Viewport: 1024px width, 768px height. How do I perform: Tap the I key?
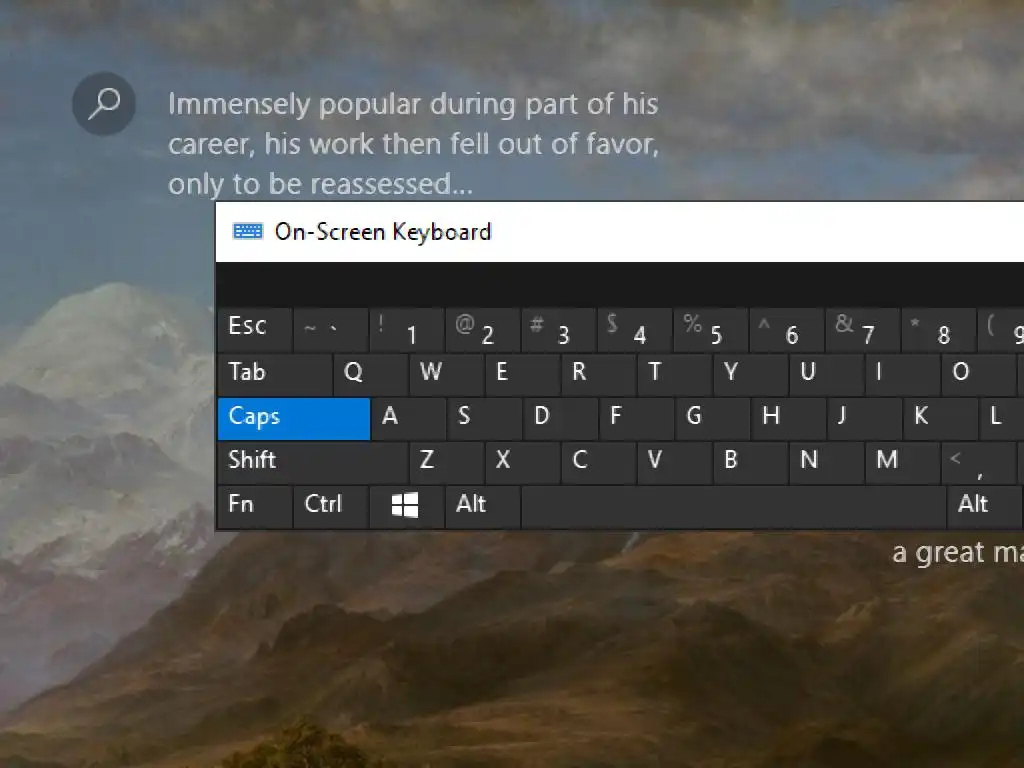pyautogui.click(x=903, y=374)
